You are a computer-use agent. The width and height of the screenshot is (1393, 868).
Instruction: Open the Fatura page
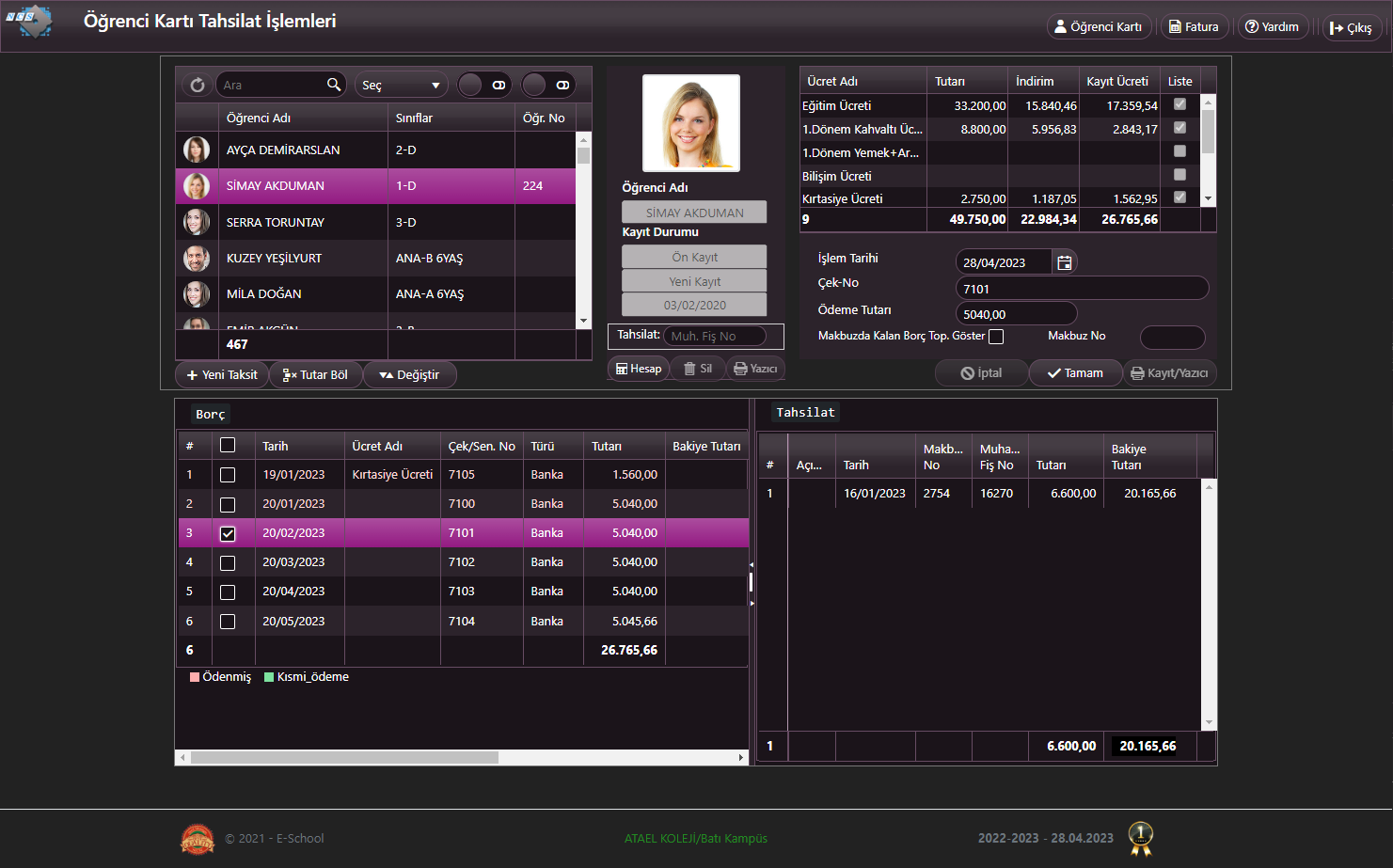tap(1194, 26)
